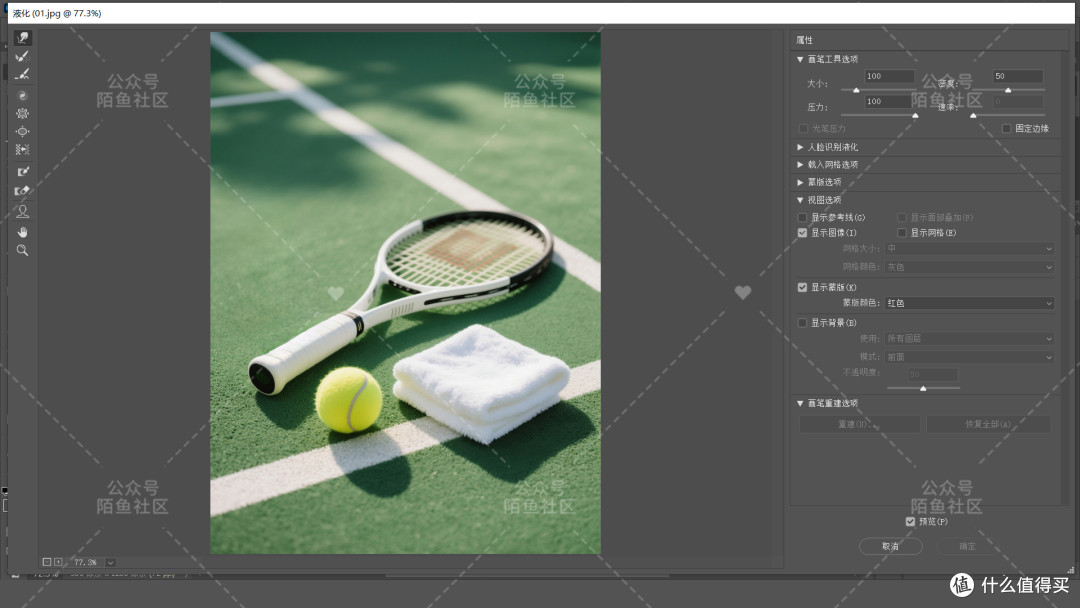The height and width of the screenshot is (608, 1080).
Task: Select the Hand tool
Action: click(23, 232)
